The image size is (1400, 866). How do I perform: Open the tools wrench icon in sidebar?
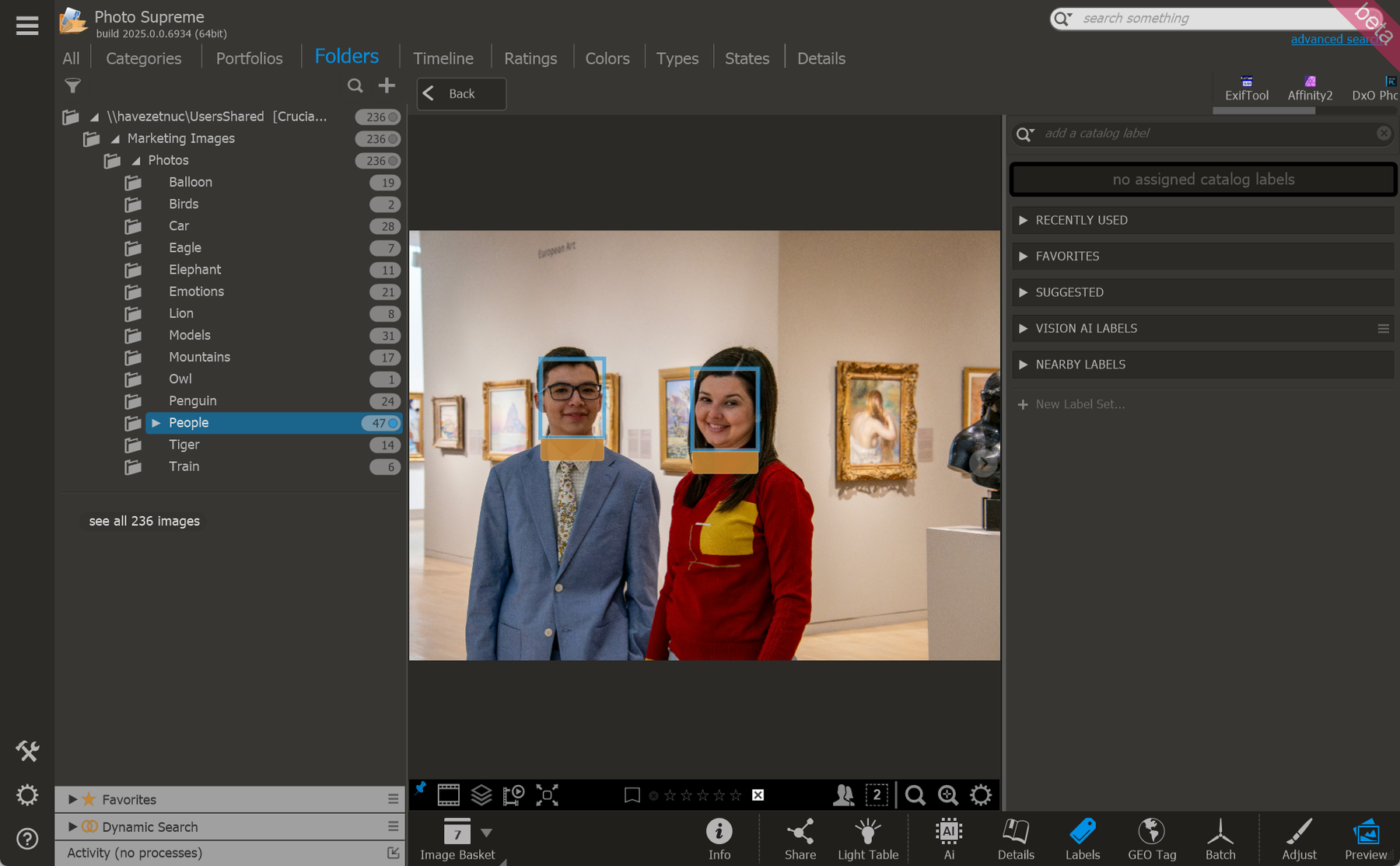point(27,751)
